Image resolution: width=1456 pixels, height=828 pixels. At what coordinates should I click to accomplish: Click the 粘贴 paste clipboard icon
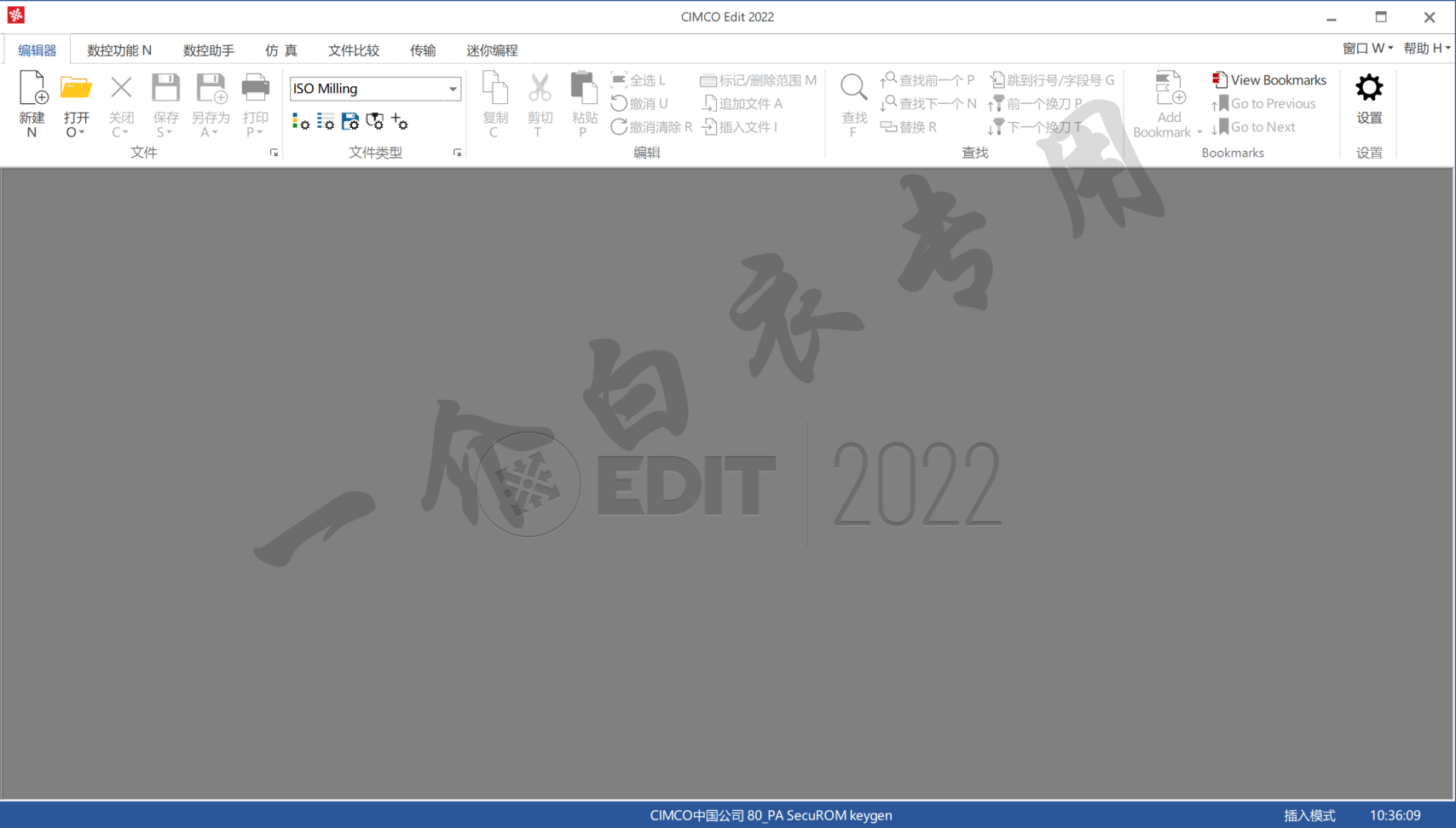pyautogui.click(x=584, y=88)
